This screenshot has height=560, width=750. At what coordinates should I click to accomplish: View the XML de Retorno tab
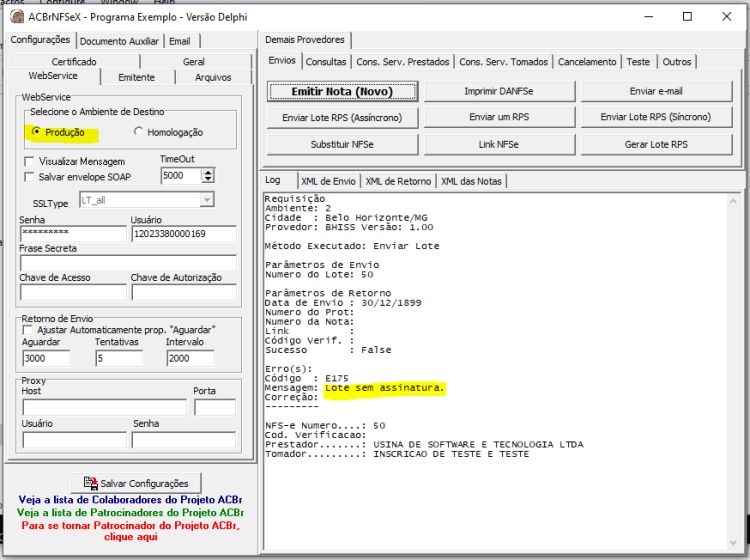click(x=398, y=181)
